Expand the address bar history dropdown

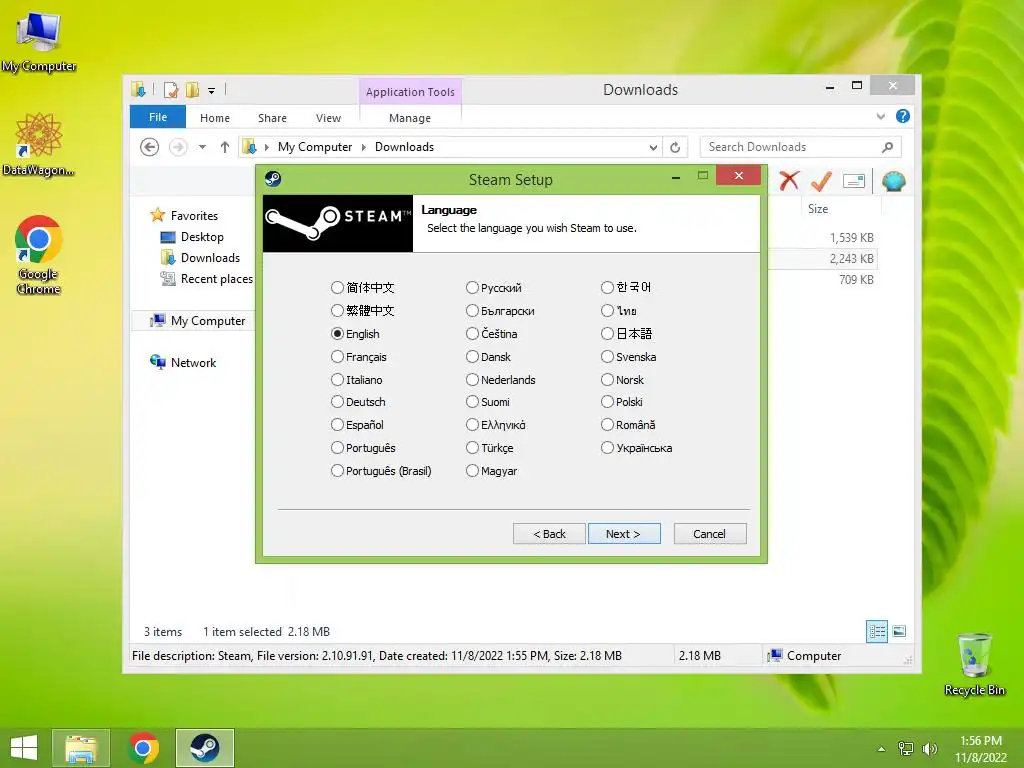pyautogui.click(x=653, y=148)
